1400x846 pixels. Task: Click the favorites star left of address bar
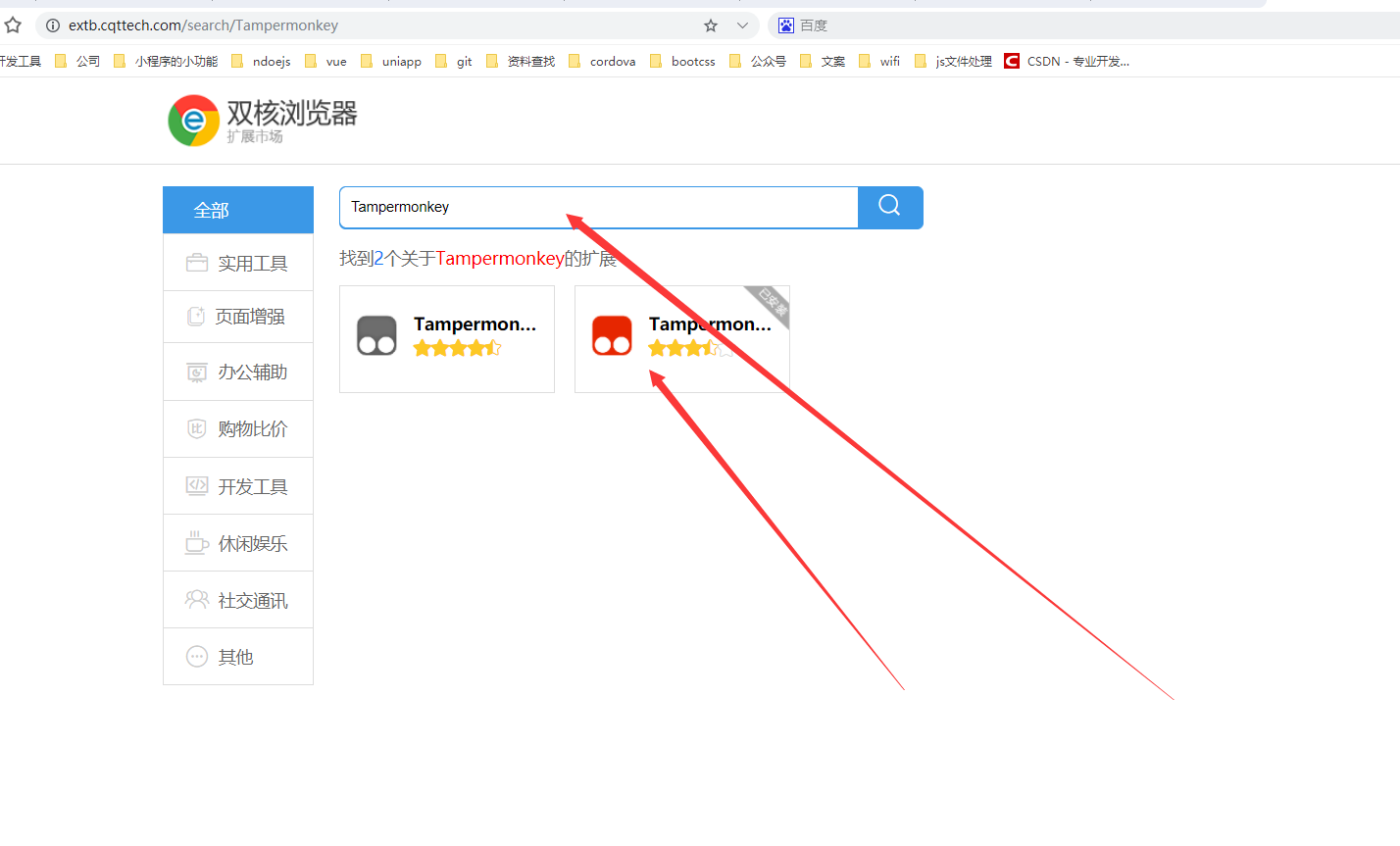click(13, 25)
